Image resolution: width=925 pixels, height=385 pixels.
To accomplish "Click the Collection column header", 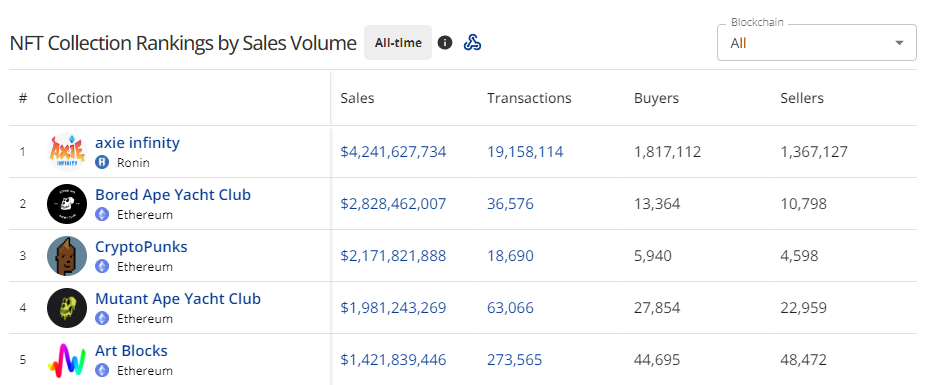I will click(x=80, y=98).
